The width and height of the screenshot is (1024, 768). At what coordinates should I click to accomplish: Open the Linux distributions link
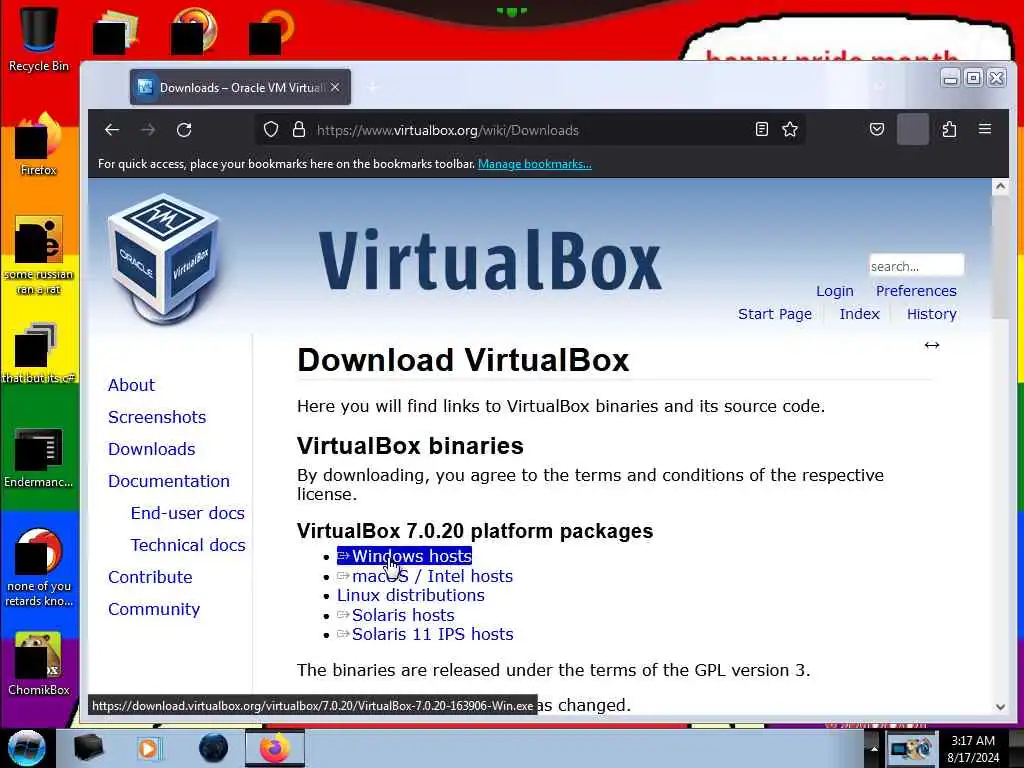411,596
